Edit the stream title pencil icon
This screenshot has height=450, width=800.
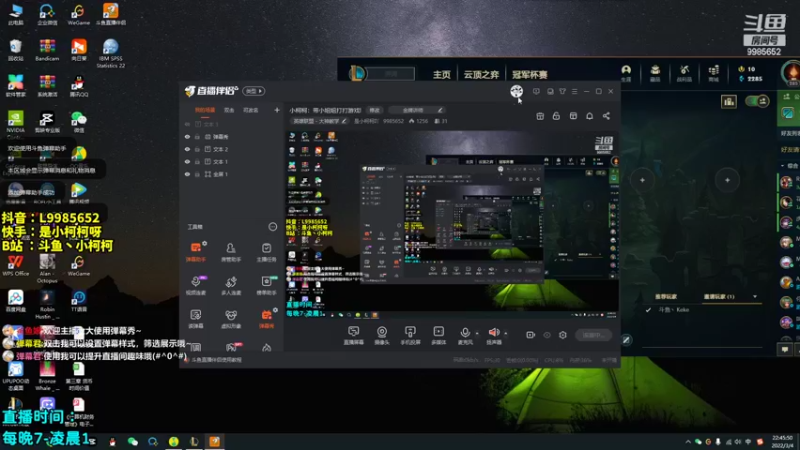point(440,110)
